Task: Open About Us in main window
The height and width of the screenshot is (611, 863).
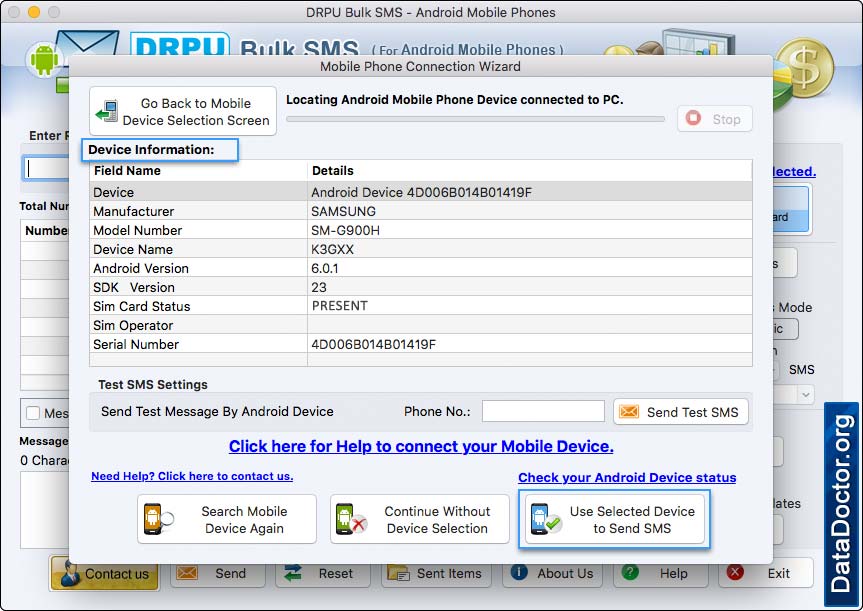Action: (552, 574)
